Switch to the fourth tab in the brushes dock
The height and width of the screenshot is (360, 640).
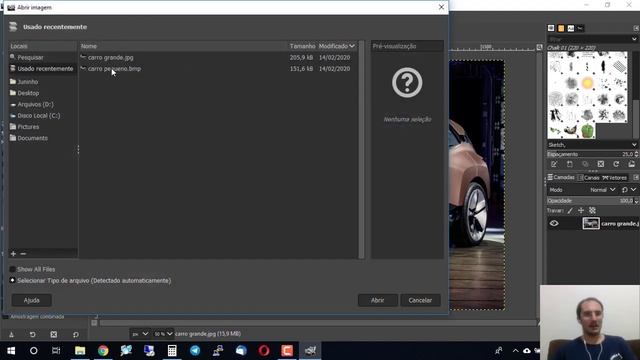tap(580, 28)
